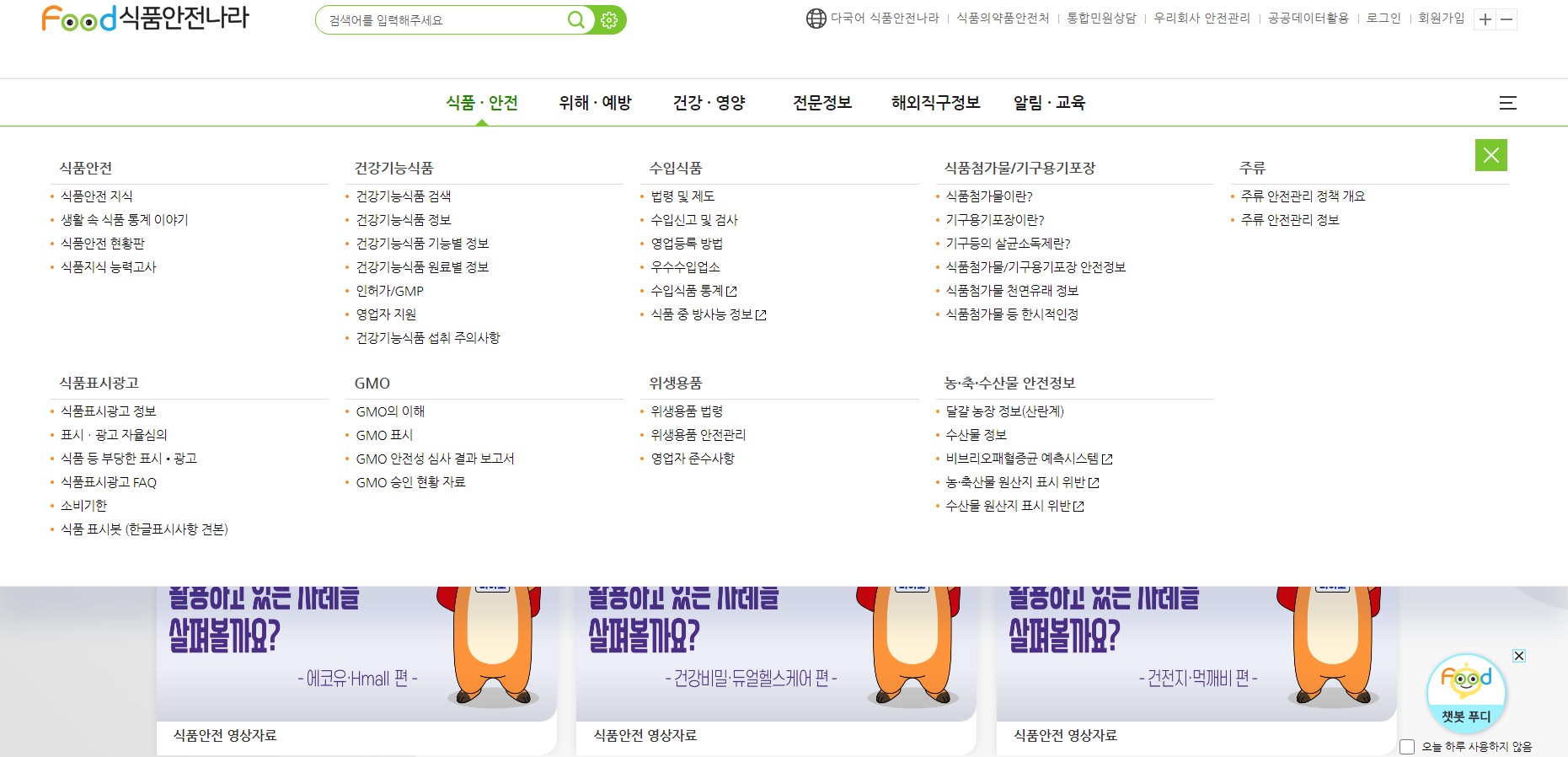Select the 건강 · 영양 menu tab
This screenshot has height=757, width=1568.
coord(709,103)
